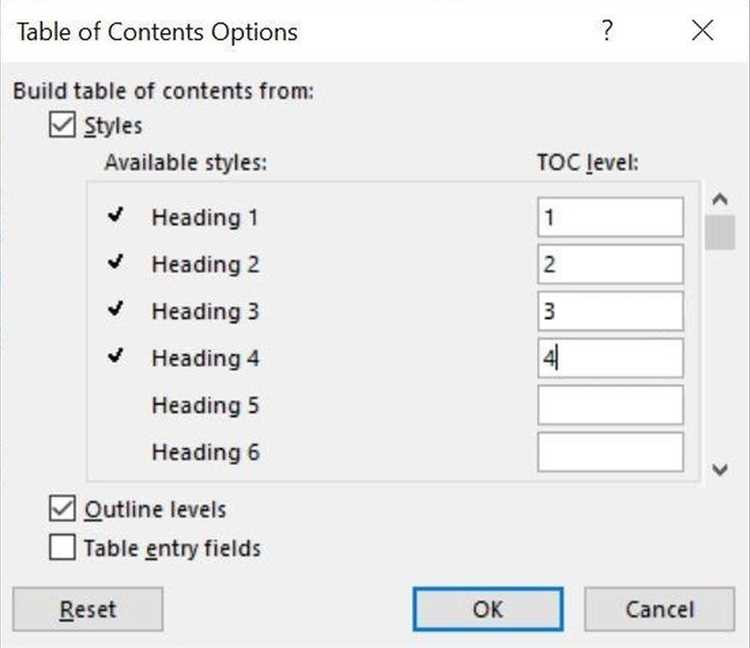The image size is (750, 648).
Task: Click the empty Heading 5 TOC level field
Action: click(x=610, y=405)
